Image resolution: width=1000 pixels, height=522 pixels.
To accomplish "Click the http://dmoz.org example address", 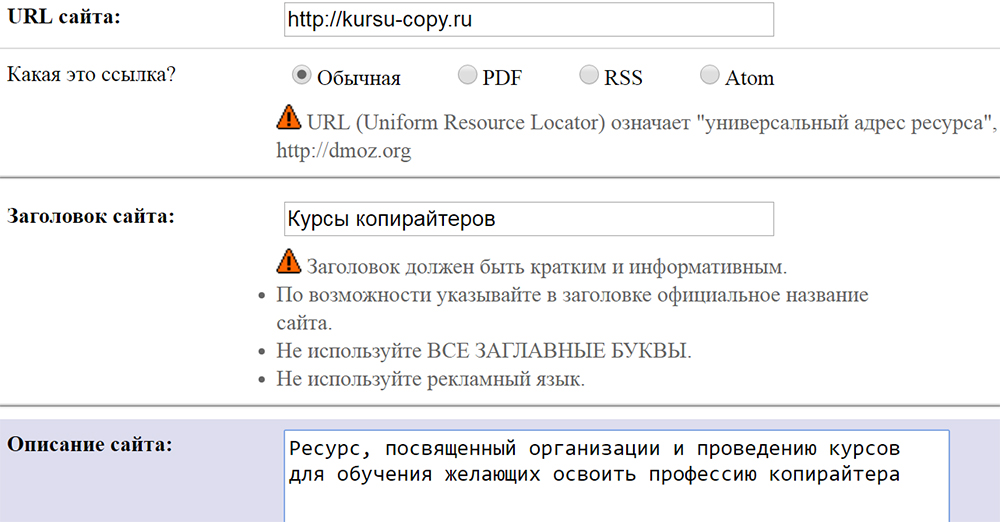I will point(343,152).
